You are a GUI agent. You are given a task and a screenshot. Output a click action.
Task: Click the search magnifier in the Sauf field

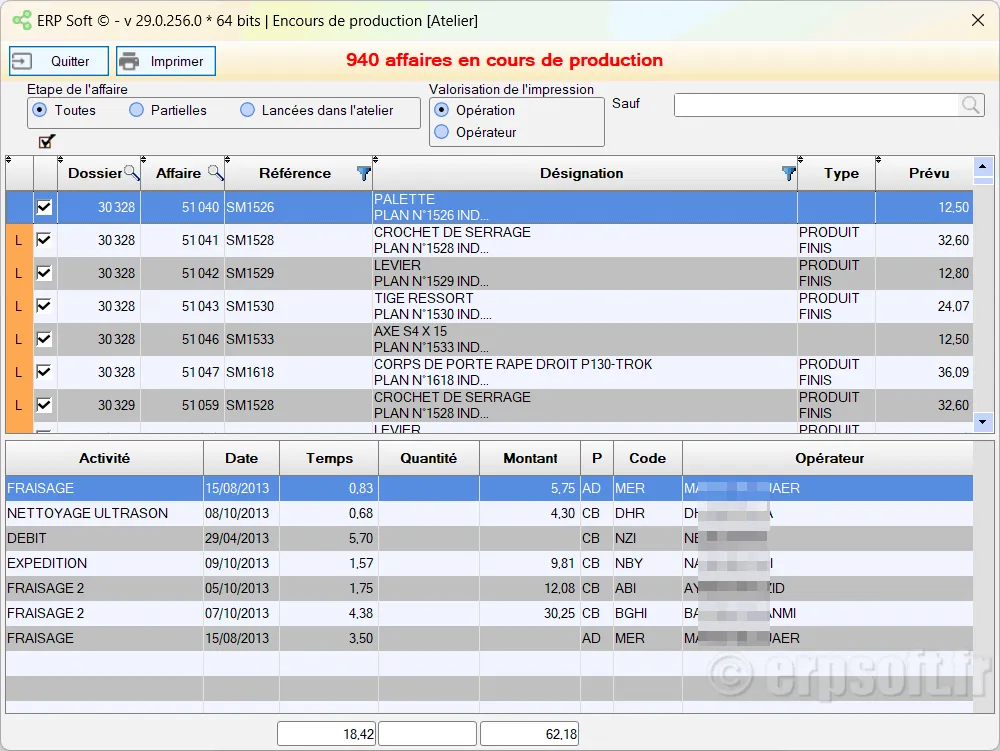(970, 105)
